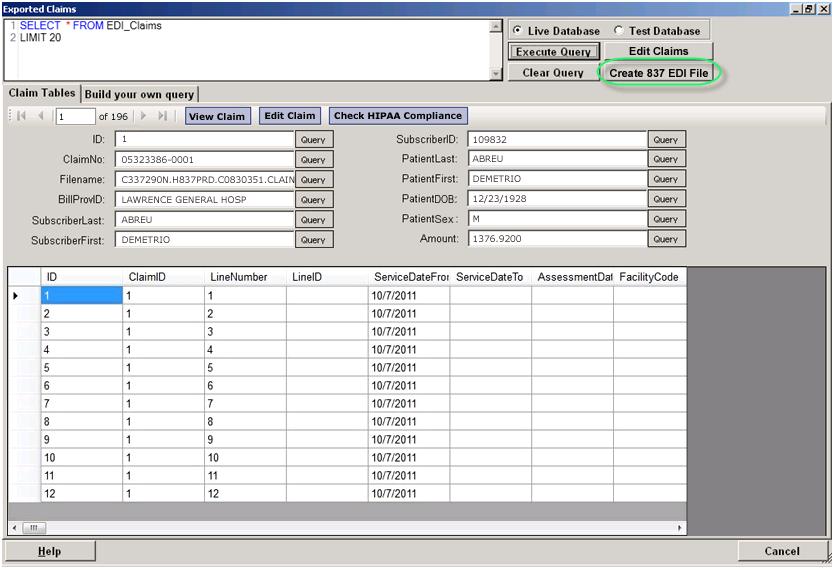
Task: Click inside the PatientDOB field
Action: click(556, 199)
